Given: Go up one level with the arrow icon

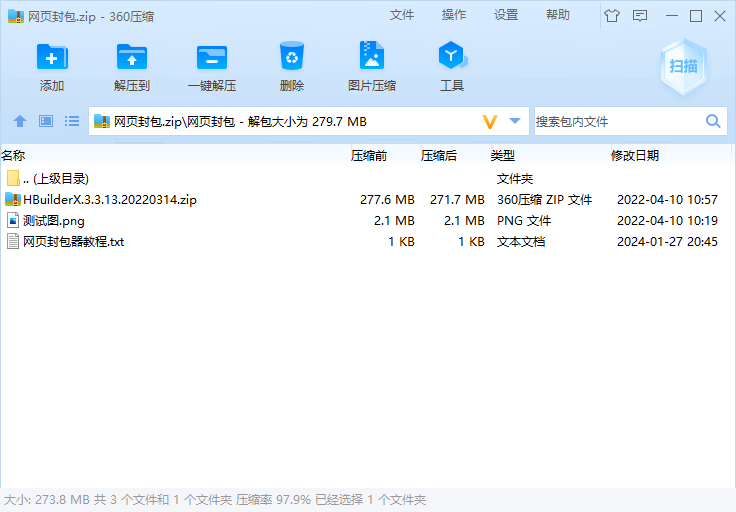Looking at the screenshot, I should 20,122.
